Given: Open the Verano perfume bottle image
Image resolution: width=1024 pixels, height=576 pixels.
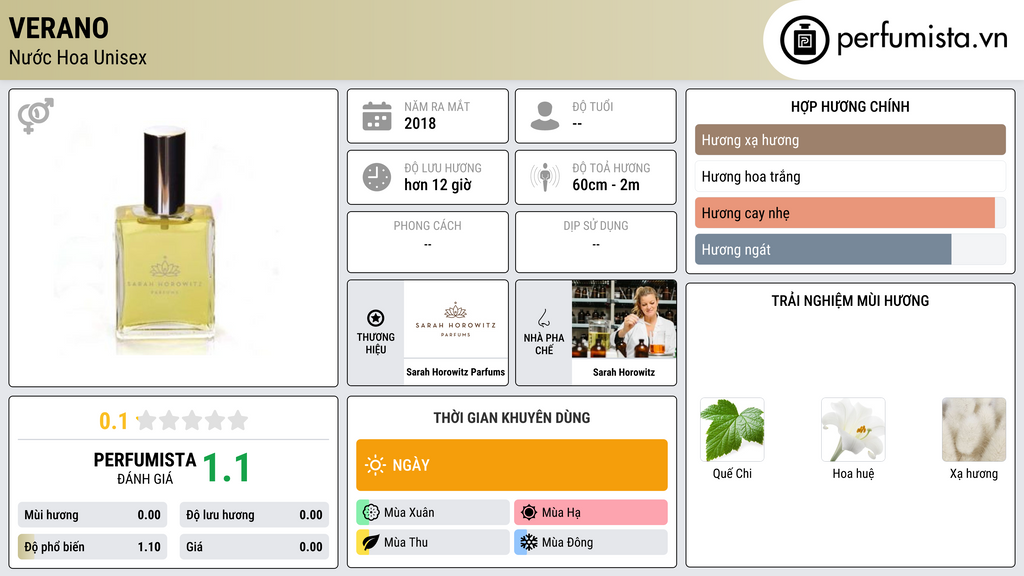Looking at the screenshot, I should pyautogui.click(x=165, y=240).
